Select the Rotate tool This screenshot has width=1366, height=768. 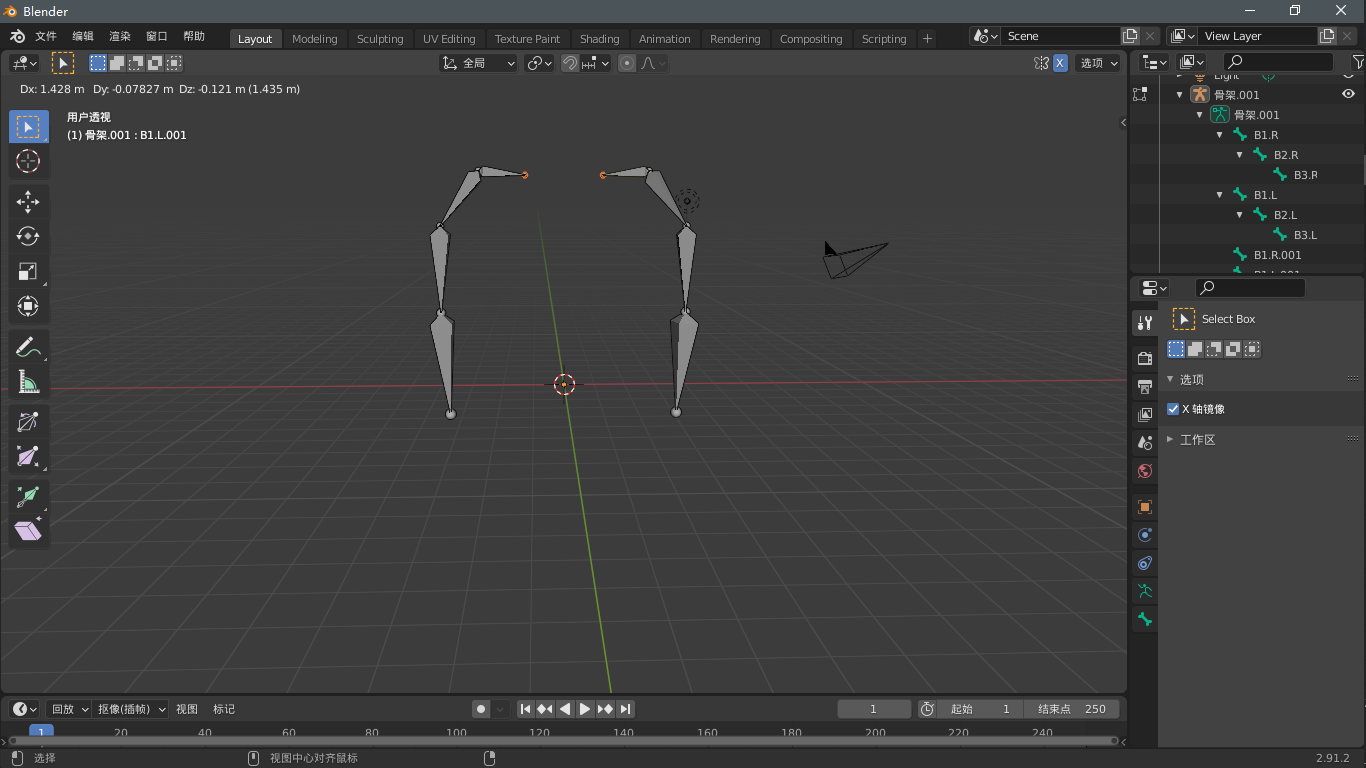(29, 236)
